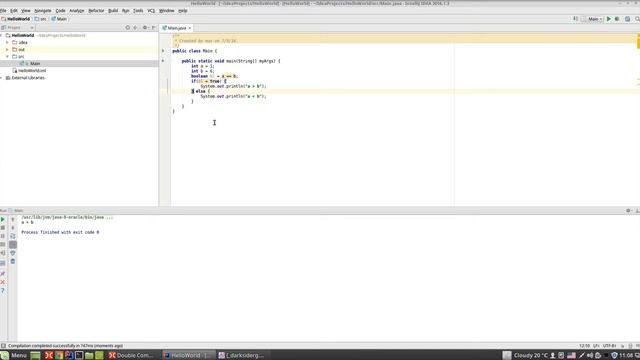Open the Window menu
The image size is (640, 360).
pos(167,11)
